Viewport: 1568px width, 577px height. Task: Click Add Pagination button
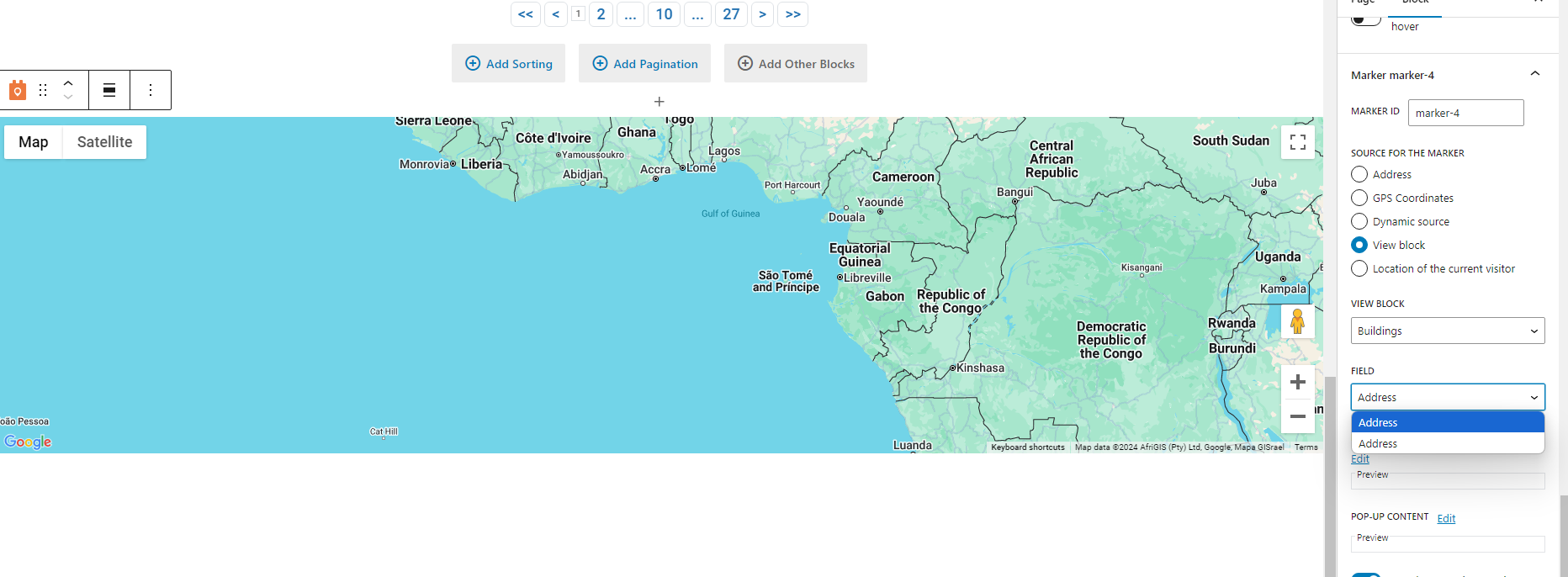tap(644, 63)
